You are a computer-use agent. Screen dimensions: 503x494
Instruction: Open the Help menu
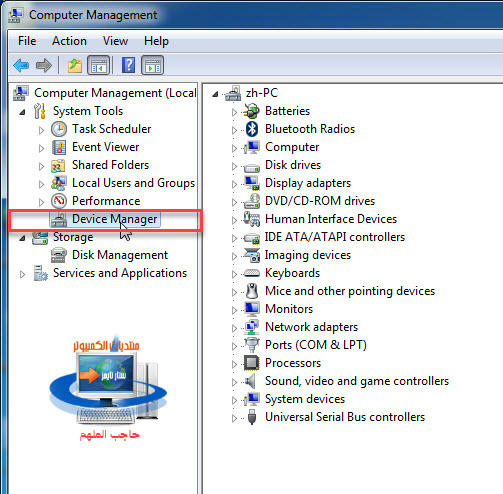[x=156, y=41]
